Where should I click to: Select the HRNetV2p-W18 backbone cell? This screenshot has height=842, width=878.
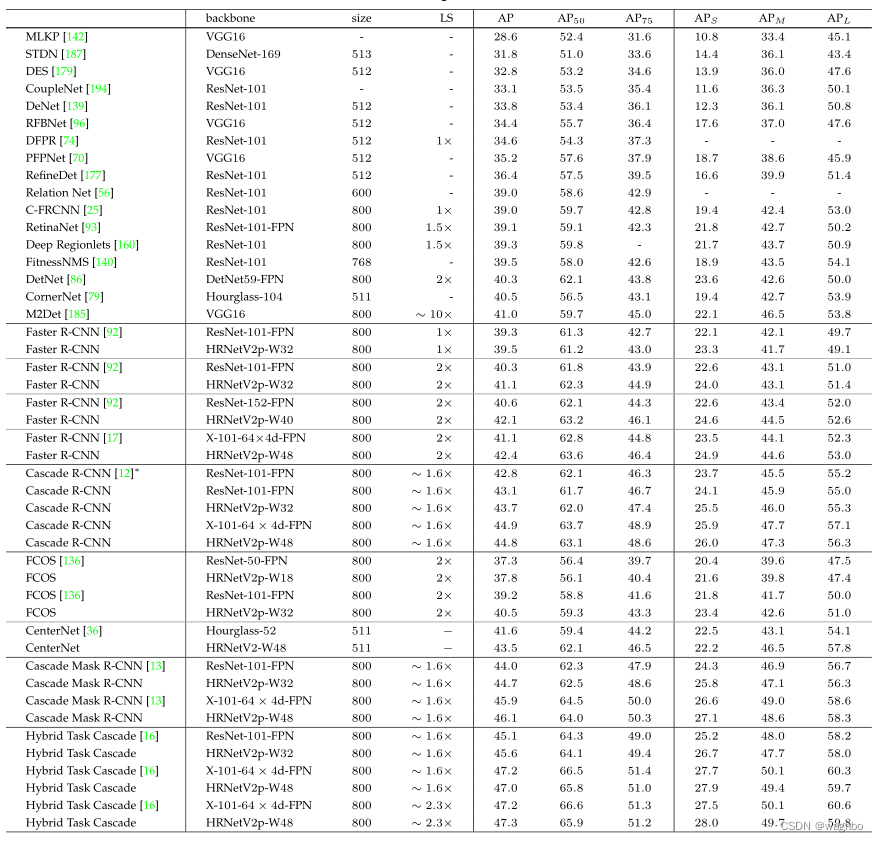[250, 578]
